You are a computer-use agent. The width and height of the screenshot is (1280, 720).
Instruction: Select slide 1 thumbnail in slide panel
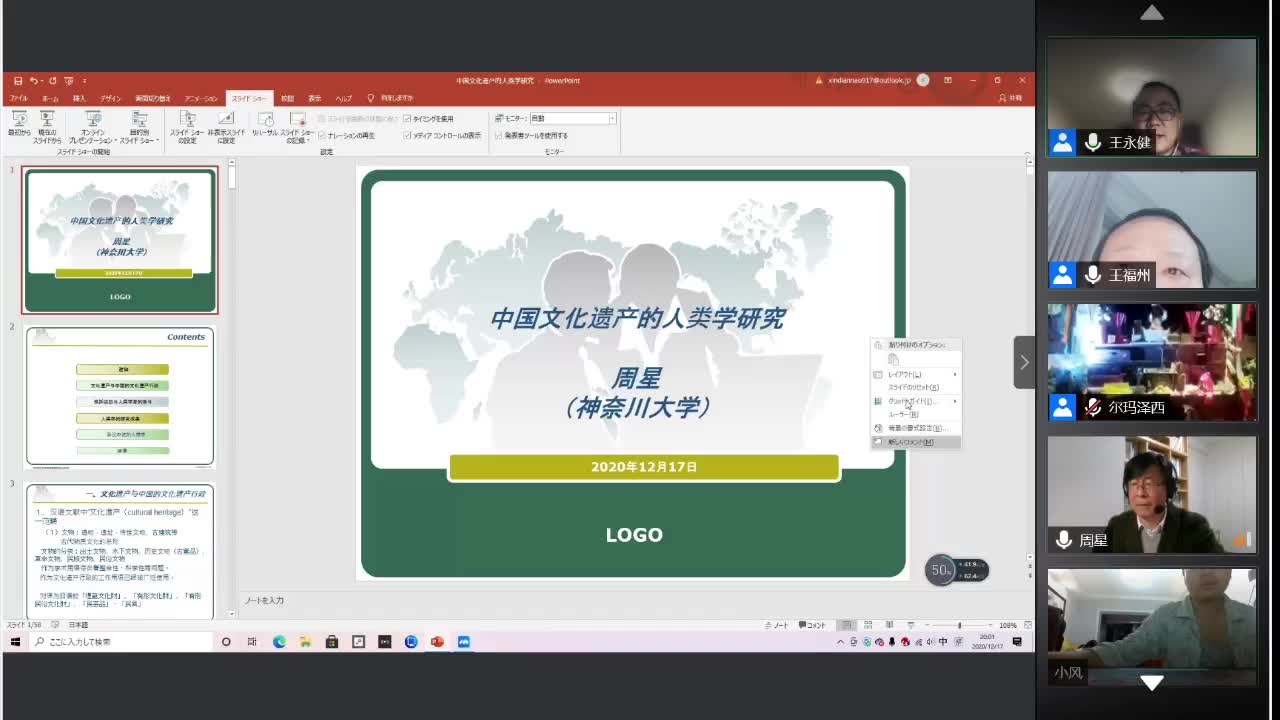(x=119, y=240)
